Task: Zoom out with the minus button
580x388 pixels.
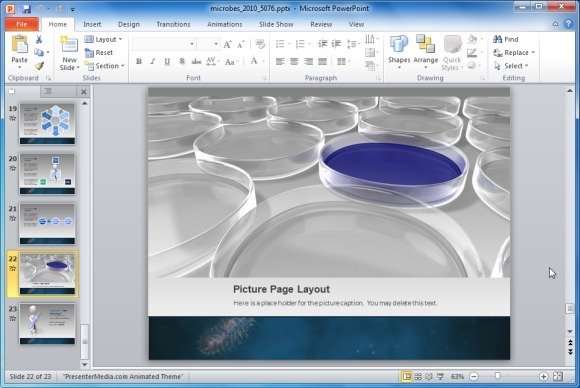Action: click(473, 377)
